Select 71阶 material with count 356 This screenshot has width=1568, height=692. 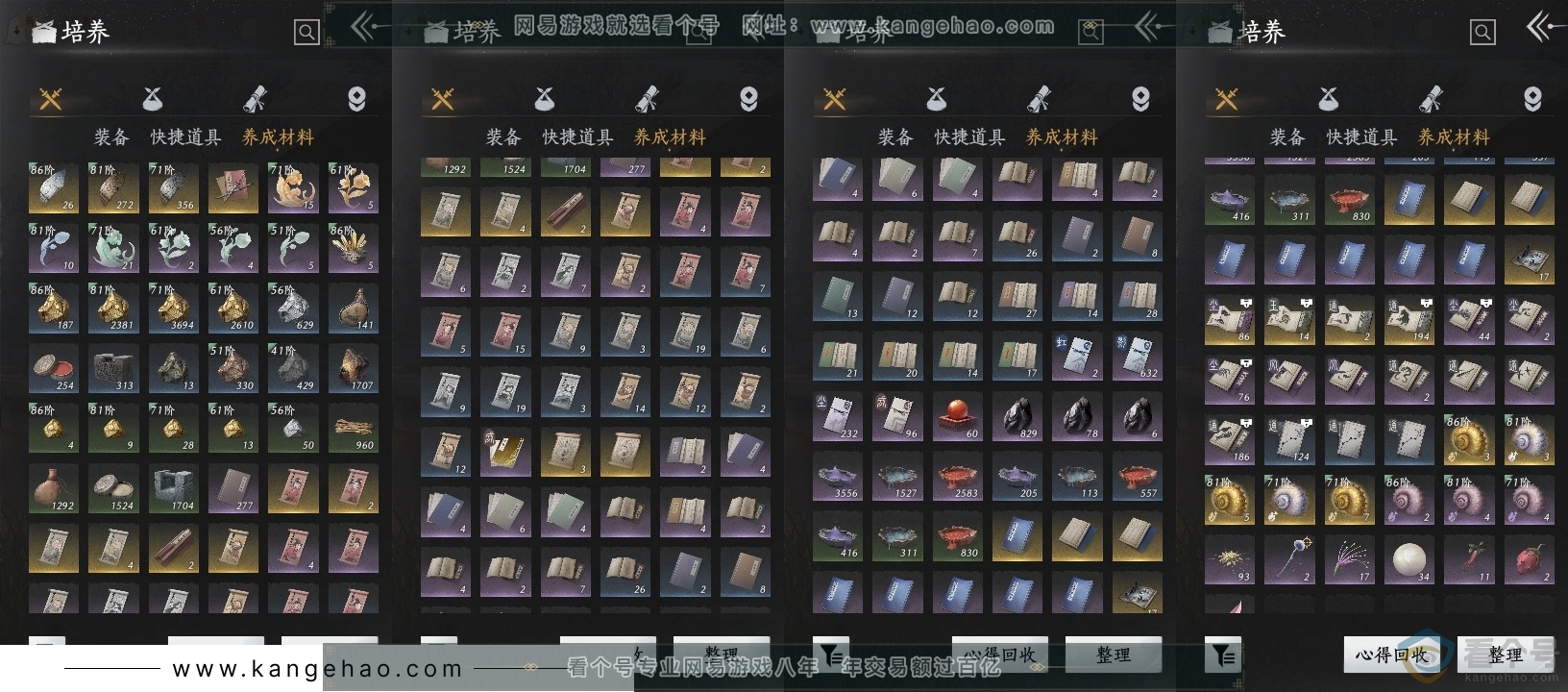pos(173,187)
